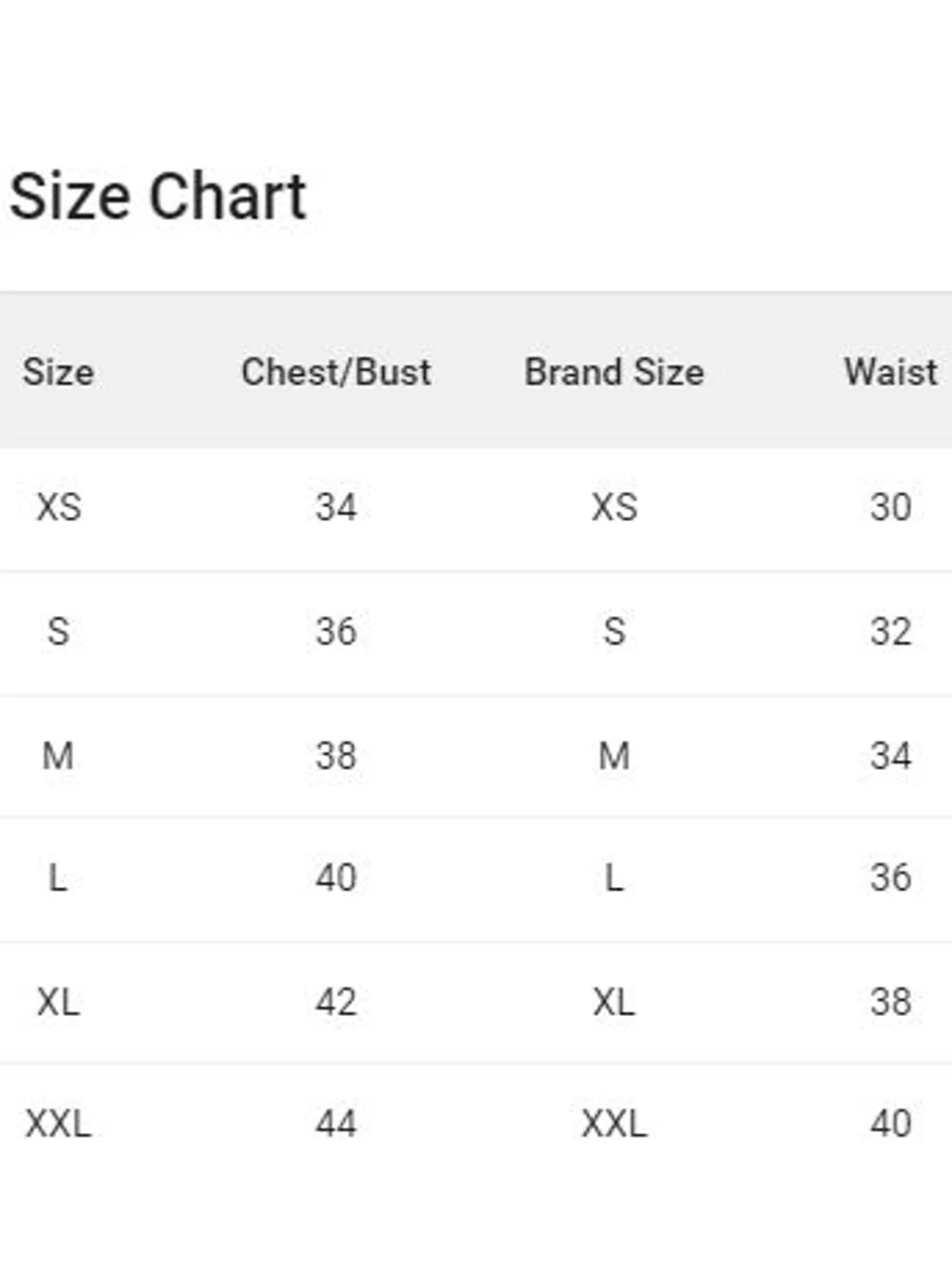Viewport: 952px width, 1270px height.
Task: Select the XXL size row label
Action: coord(59,1124)
